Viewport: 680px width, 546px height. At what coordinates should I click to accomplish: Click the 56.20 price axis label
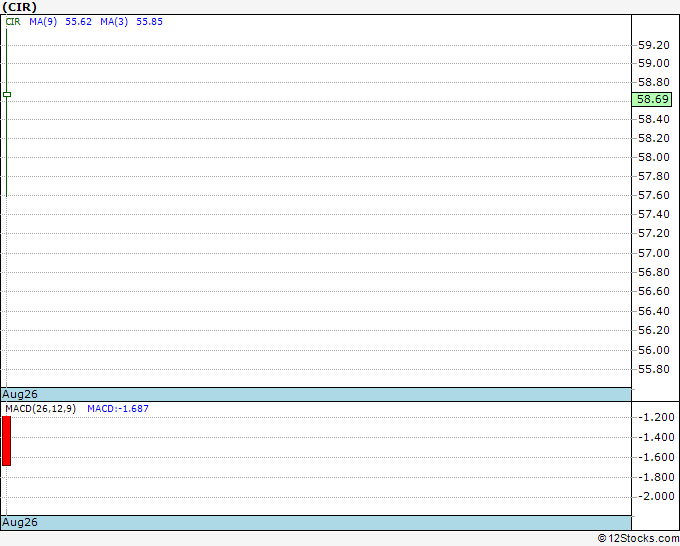click(x=654, y=330)
